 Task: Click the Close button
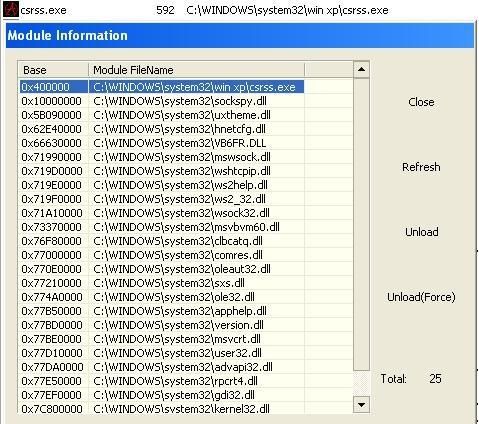click(x=421, y=102)
